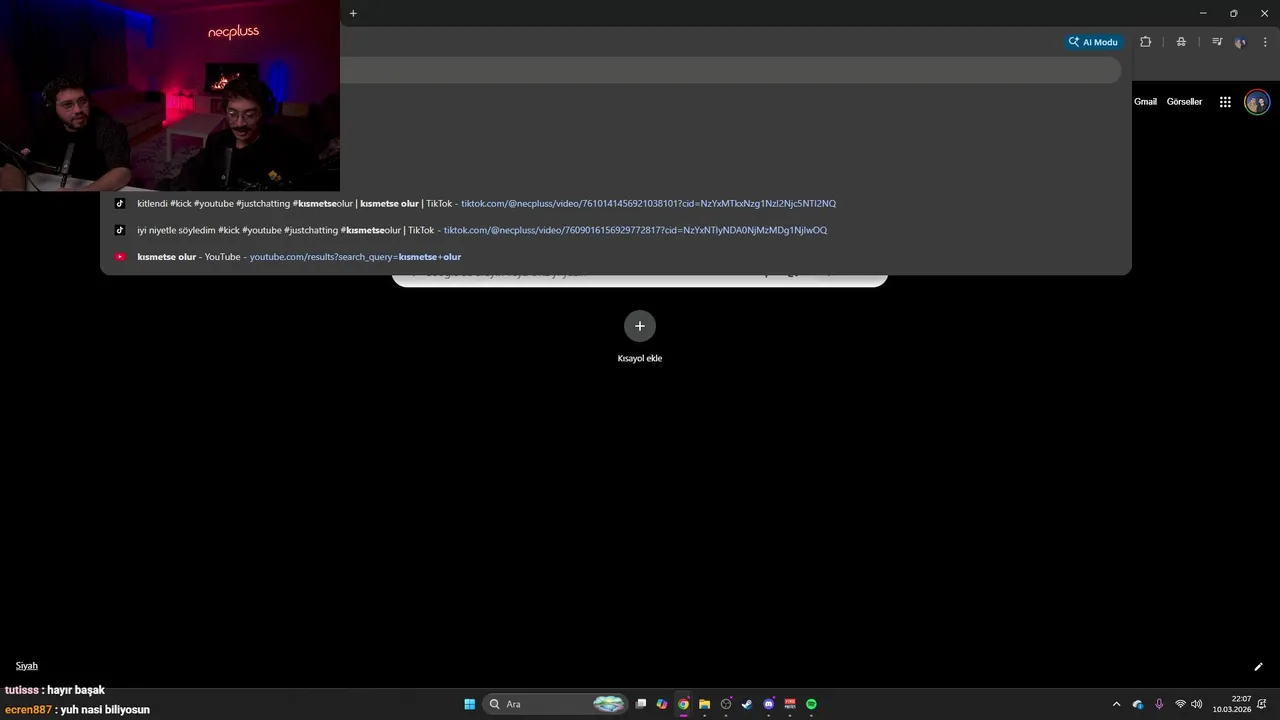This screenshot has width=1280, height=720.
Task: Launch Copilot from the taskbar
Action: (662, 704)
